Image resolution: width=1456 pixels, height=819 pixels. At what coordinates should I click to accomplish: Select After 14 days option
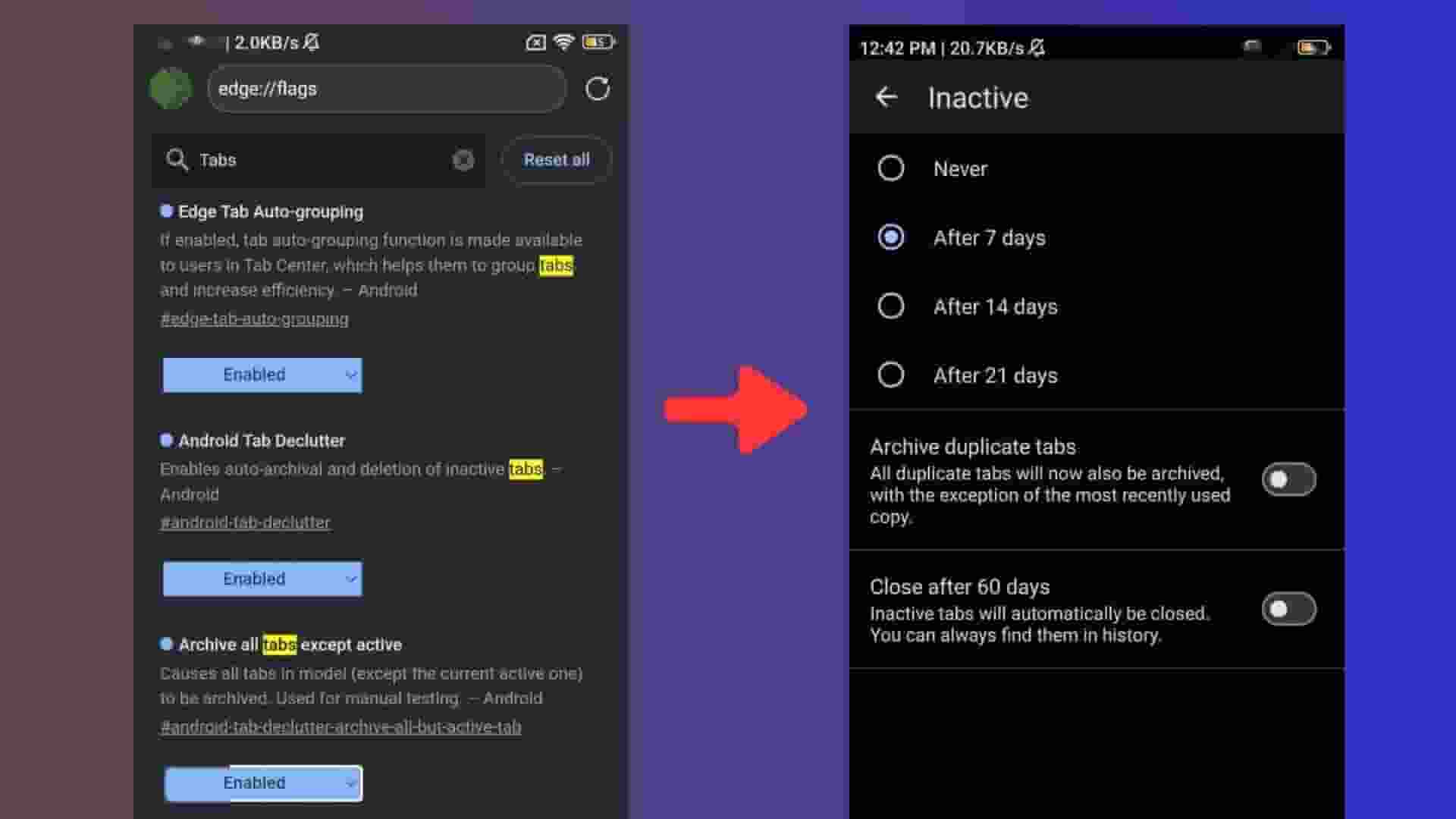(x=891, y=306)
